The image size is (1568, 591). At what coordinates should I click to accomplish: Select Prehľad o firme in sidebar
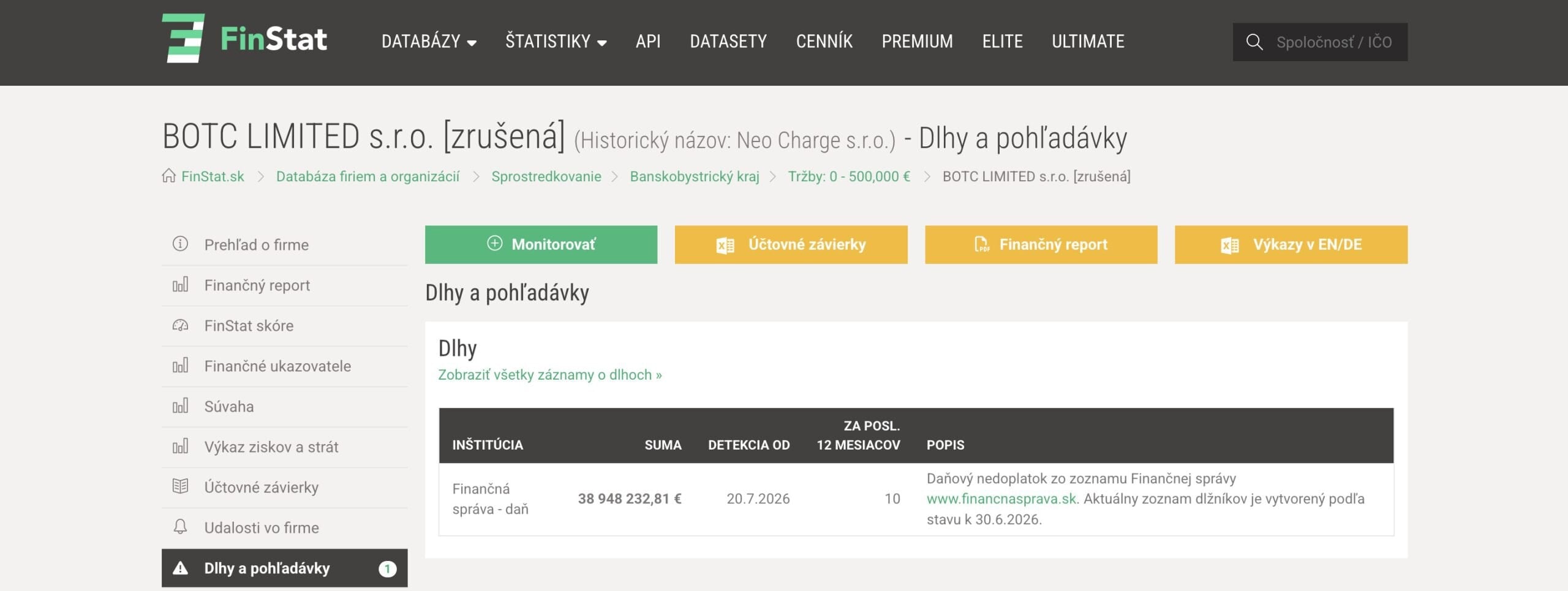(x=284, y=244)
